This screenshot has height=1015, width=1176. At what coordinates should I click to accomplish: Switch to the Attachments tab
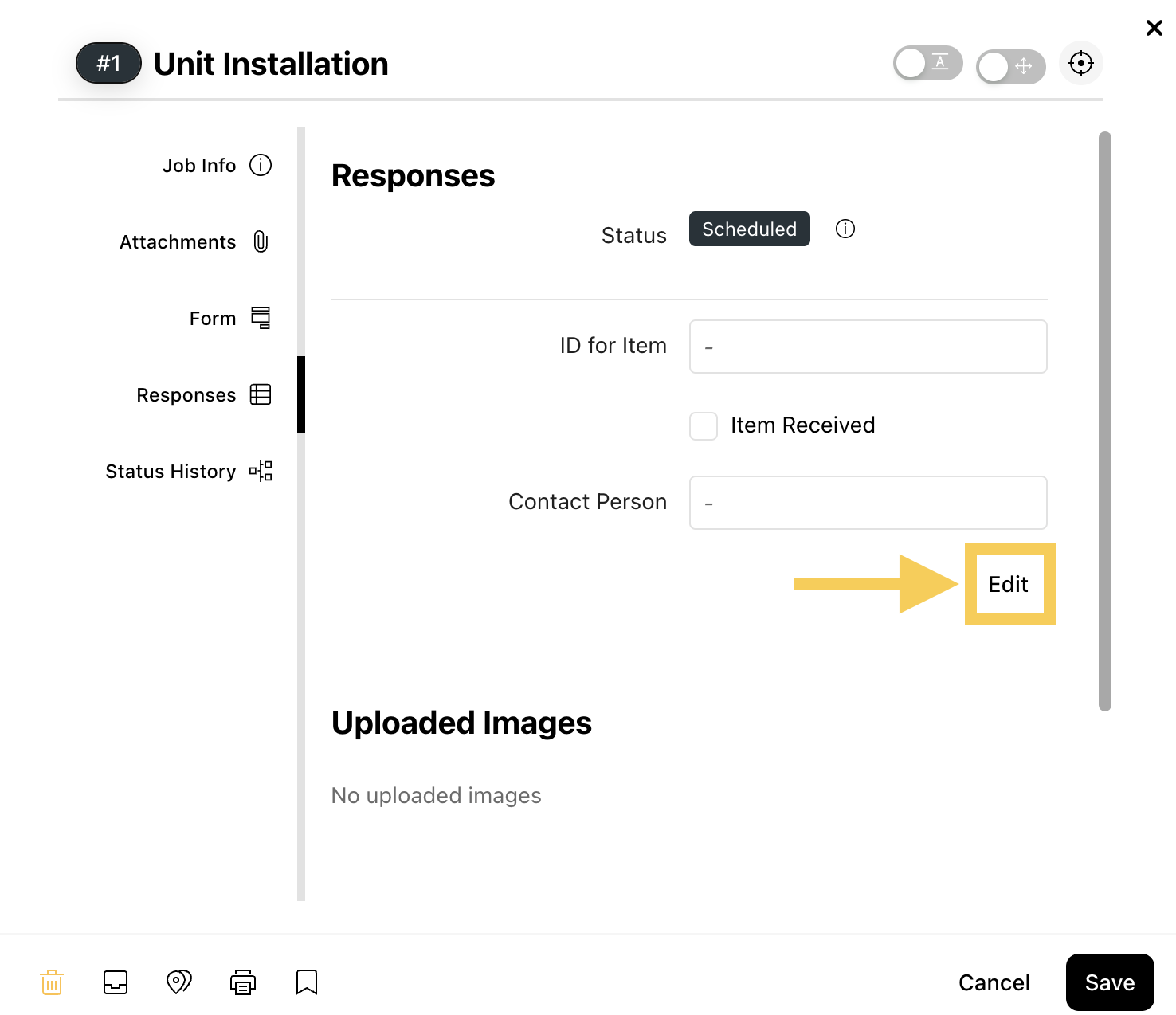pyautogui.click(x=195, y=241)
